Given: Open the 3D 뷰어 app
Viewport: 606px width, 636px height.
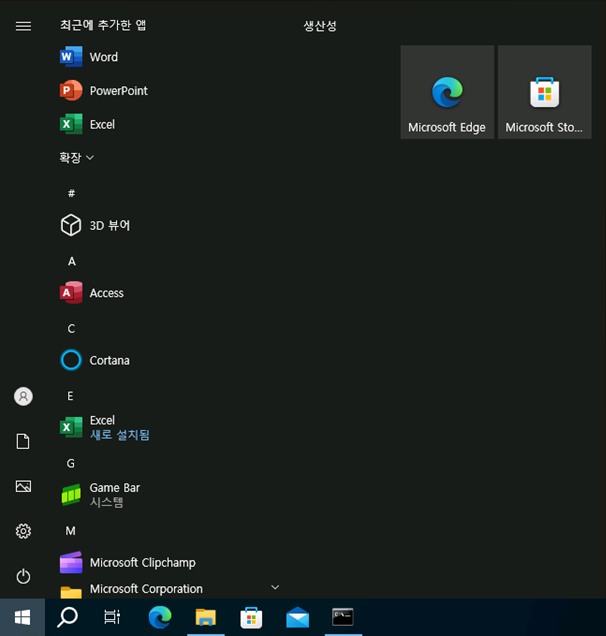Looking at the screenshot, I should point(170,225).
